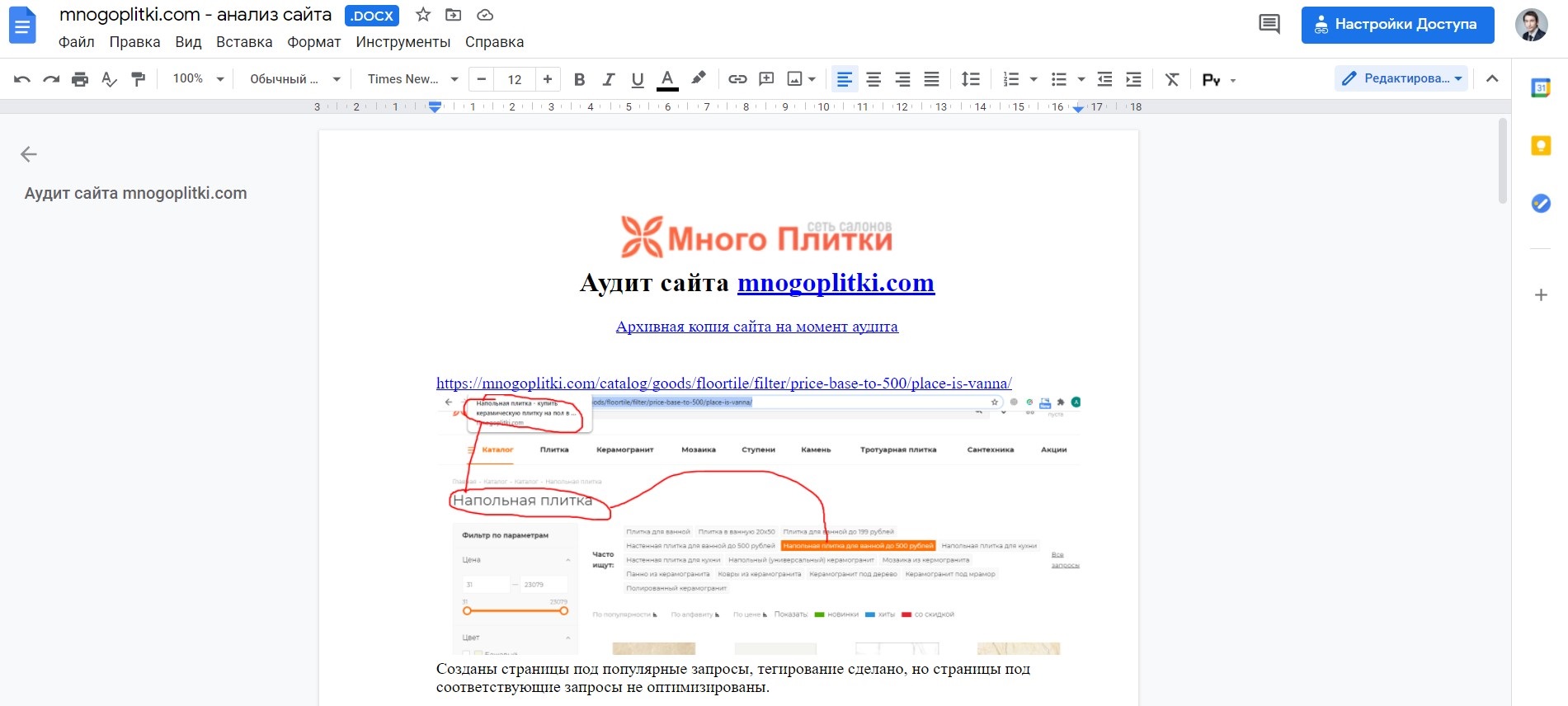Open the mnogoplitki.com heading link
This screenshot has width=1568, height=706.
[x=836, y=283]
